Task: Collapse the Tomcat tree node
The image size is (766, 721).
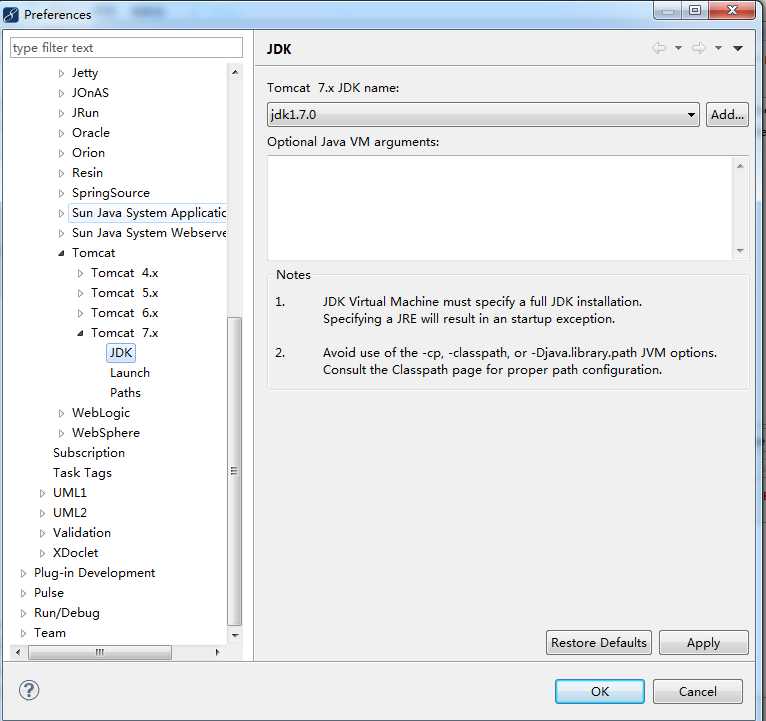Action: (x=61, y=254)
